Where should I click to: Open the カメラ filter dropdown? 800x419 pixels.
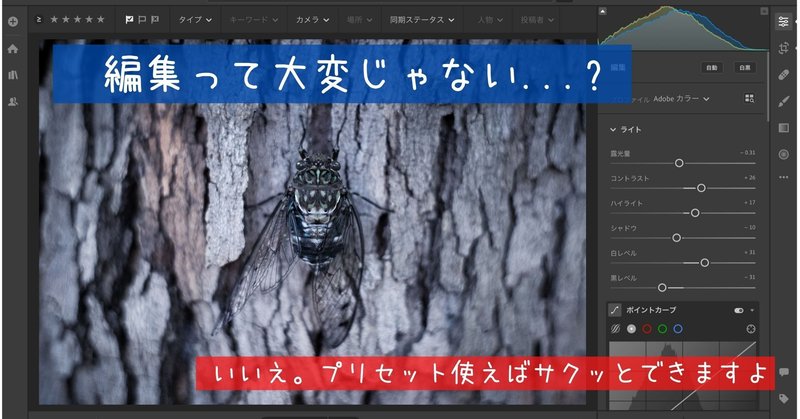(x=312, y=20)
